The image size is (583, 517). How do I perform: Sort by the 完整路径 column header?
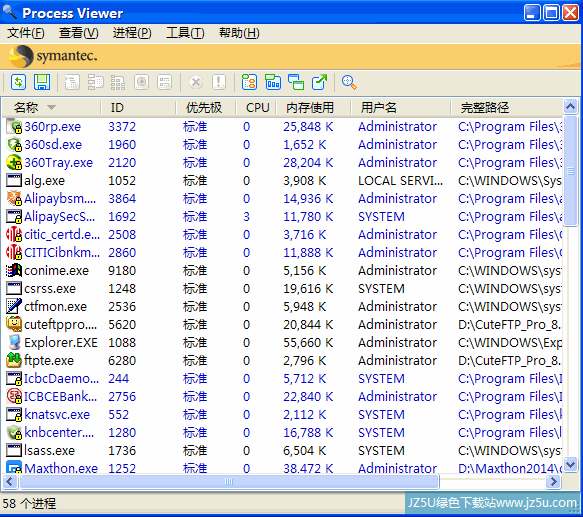click(x=507, y=108)
